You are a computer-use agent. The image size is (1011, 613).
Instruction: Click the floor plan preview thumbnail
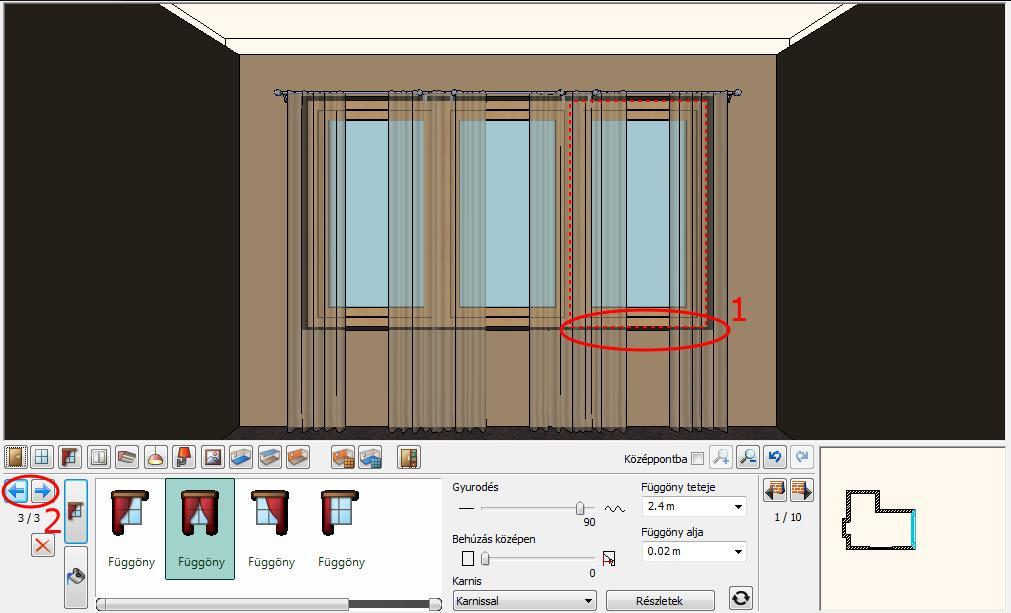[x=880, y=520]
